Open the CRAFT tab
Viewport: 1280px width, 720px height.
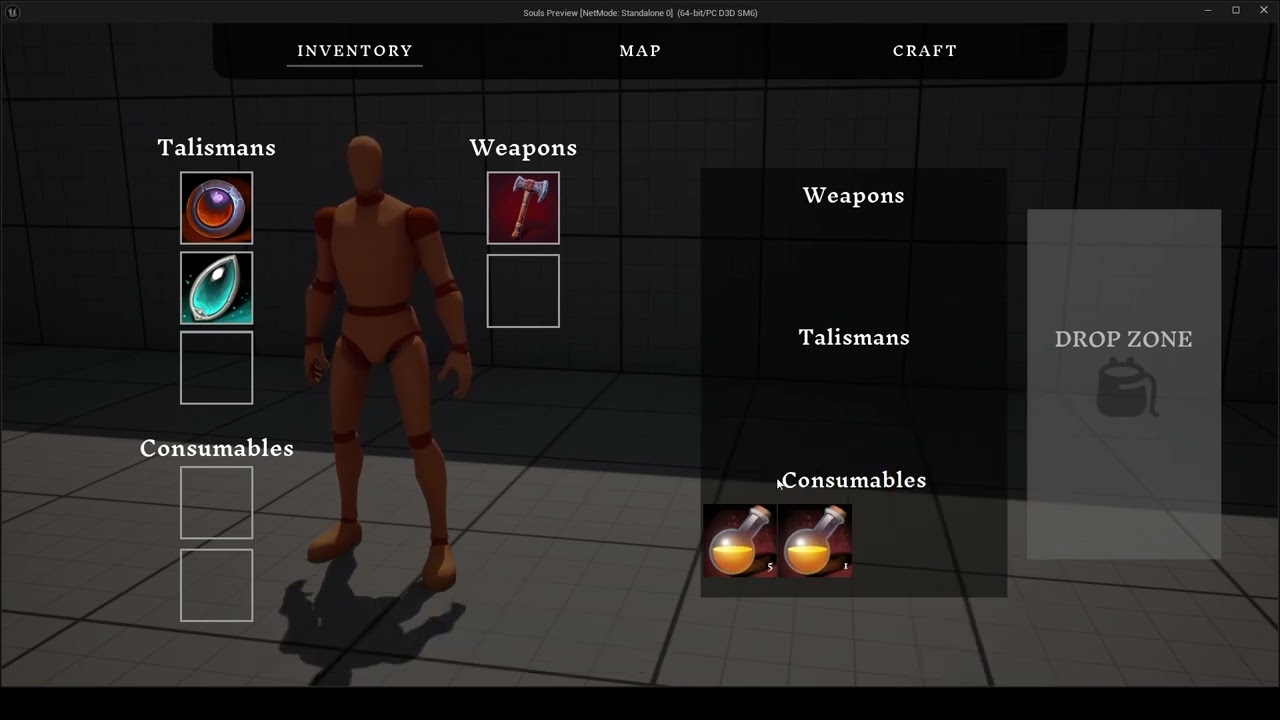[925, 50]
